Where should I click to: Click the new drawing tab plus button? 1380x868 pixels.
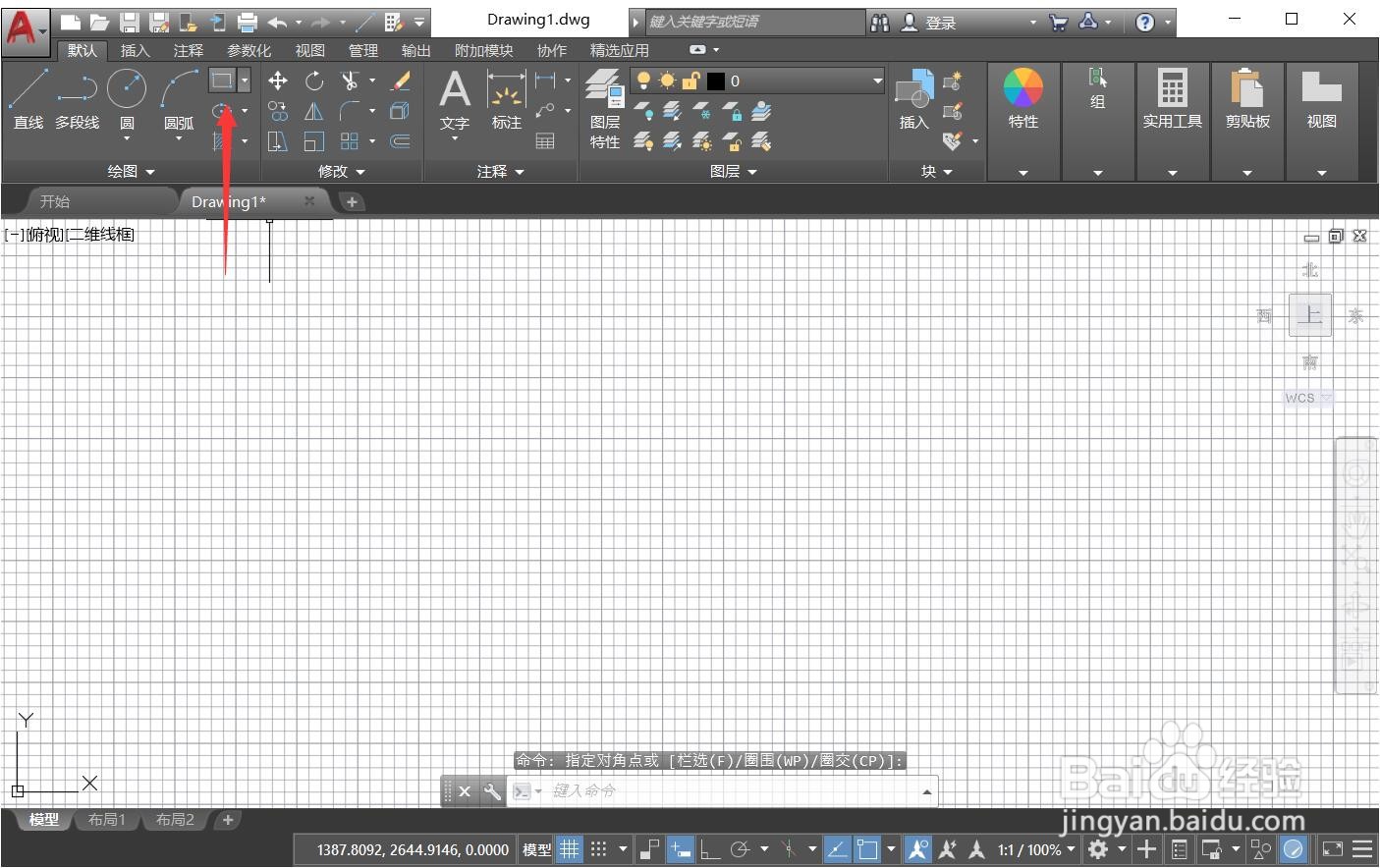352,201
